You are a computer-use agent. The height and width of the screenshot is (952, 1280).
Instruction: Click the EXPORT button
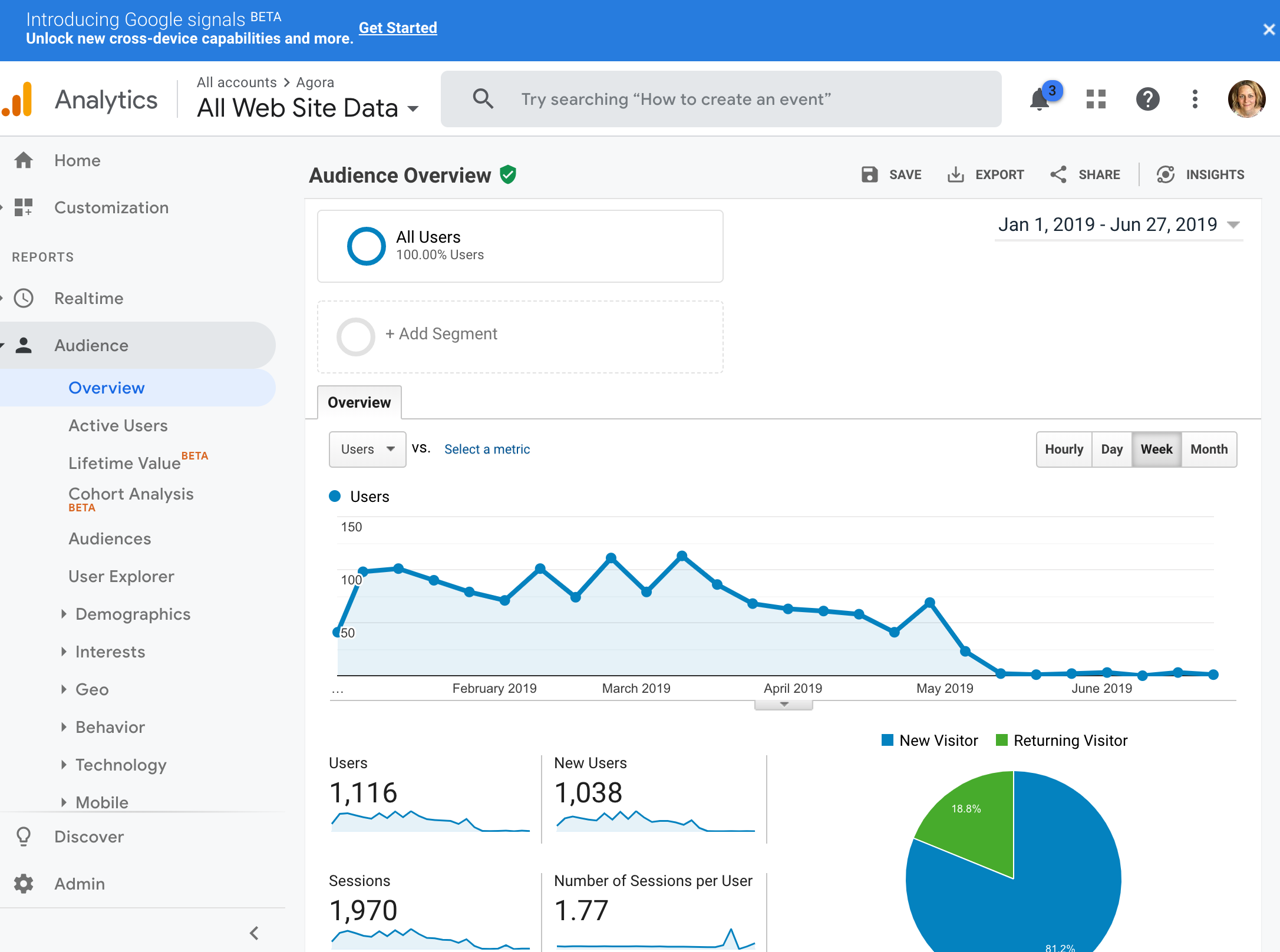pyautogui.click(x=986, y=174)
